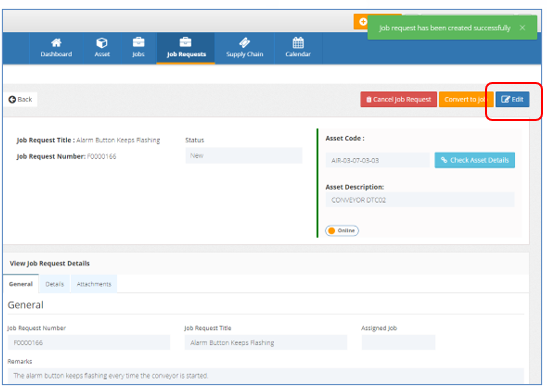Dismiss the success notification with X
Image resolution: width=547 pixels, height=388 pixels.
tap(522, 28)
